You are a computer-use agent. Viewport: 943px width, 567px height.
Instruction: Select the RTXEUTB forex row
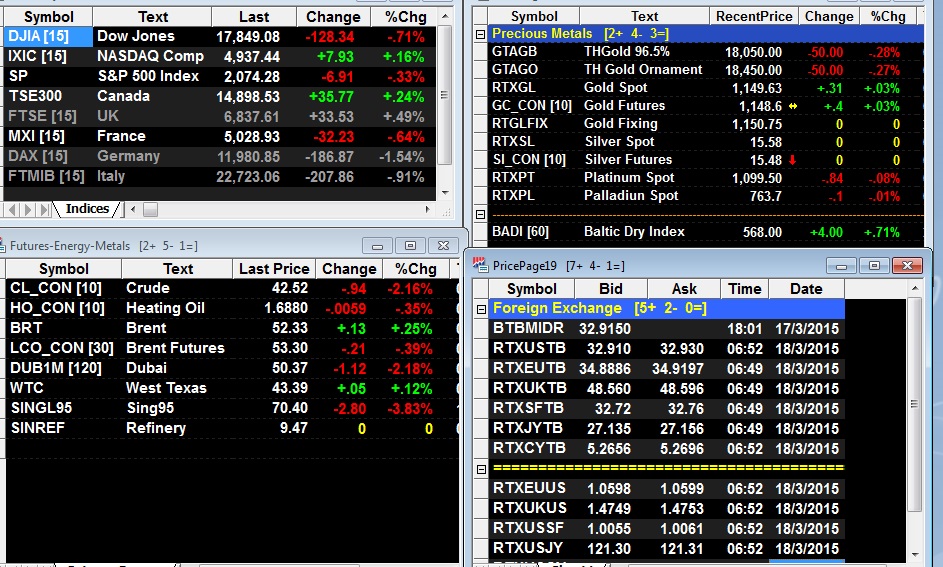click(667, 368)
